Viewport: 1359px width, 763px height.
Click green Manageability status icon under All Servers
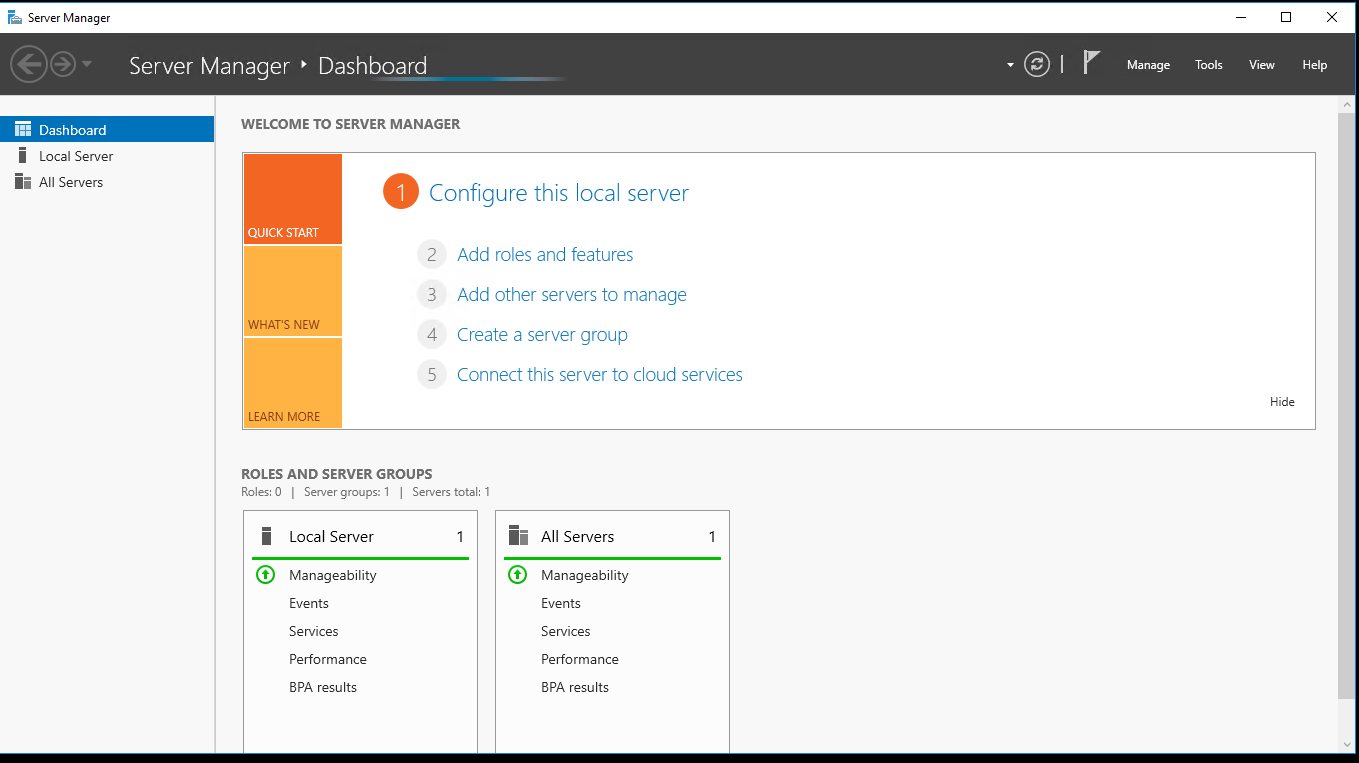[x=517, y=575]
